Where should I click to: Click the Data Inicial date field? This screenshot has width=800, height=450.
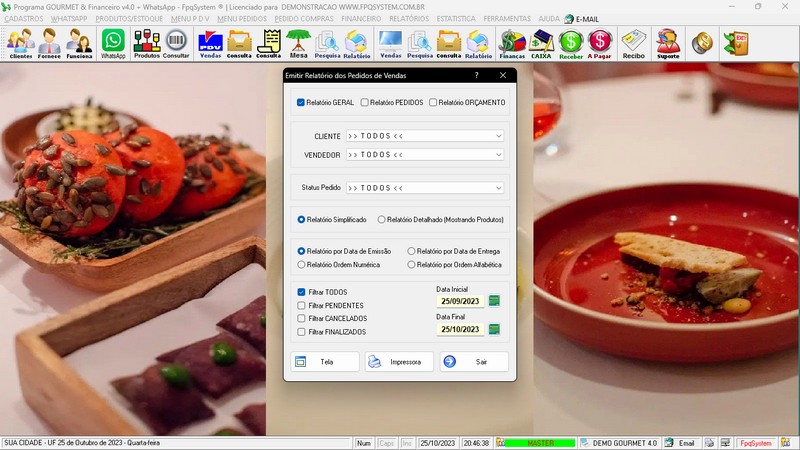(x=460, y=302)
